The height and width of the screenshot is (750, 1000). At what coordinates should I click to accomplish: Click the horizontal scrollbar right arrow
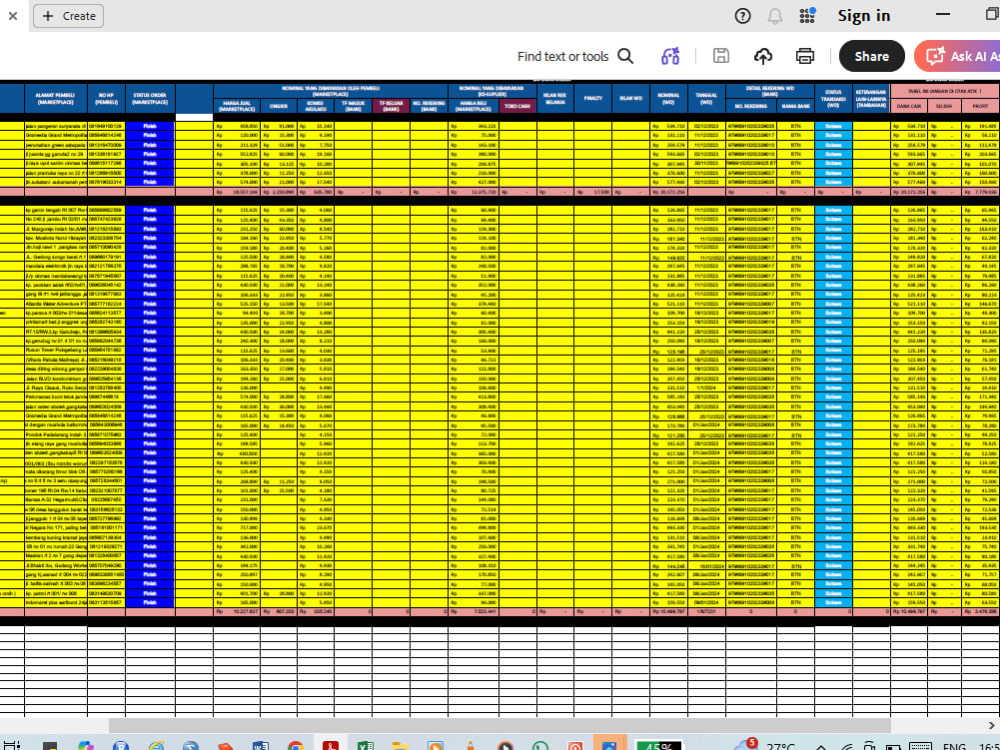pos(992,725)
